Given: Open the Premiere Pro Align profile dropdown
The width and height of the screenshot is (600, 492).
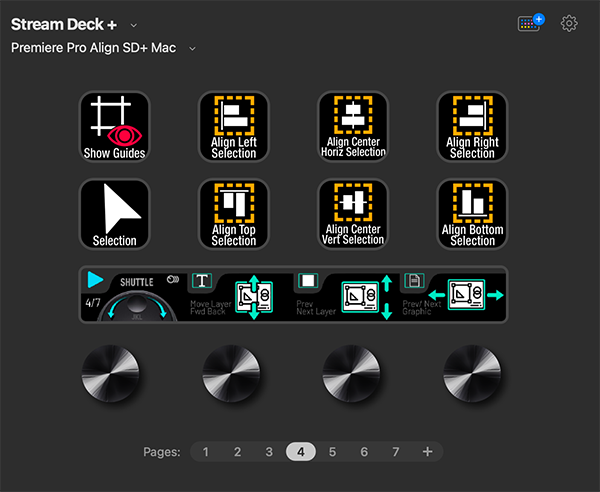Looking at the screenshot, I should 192,49.
